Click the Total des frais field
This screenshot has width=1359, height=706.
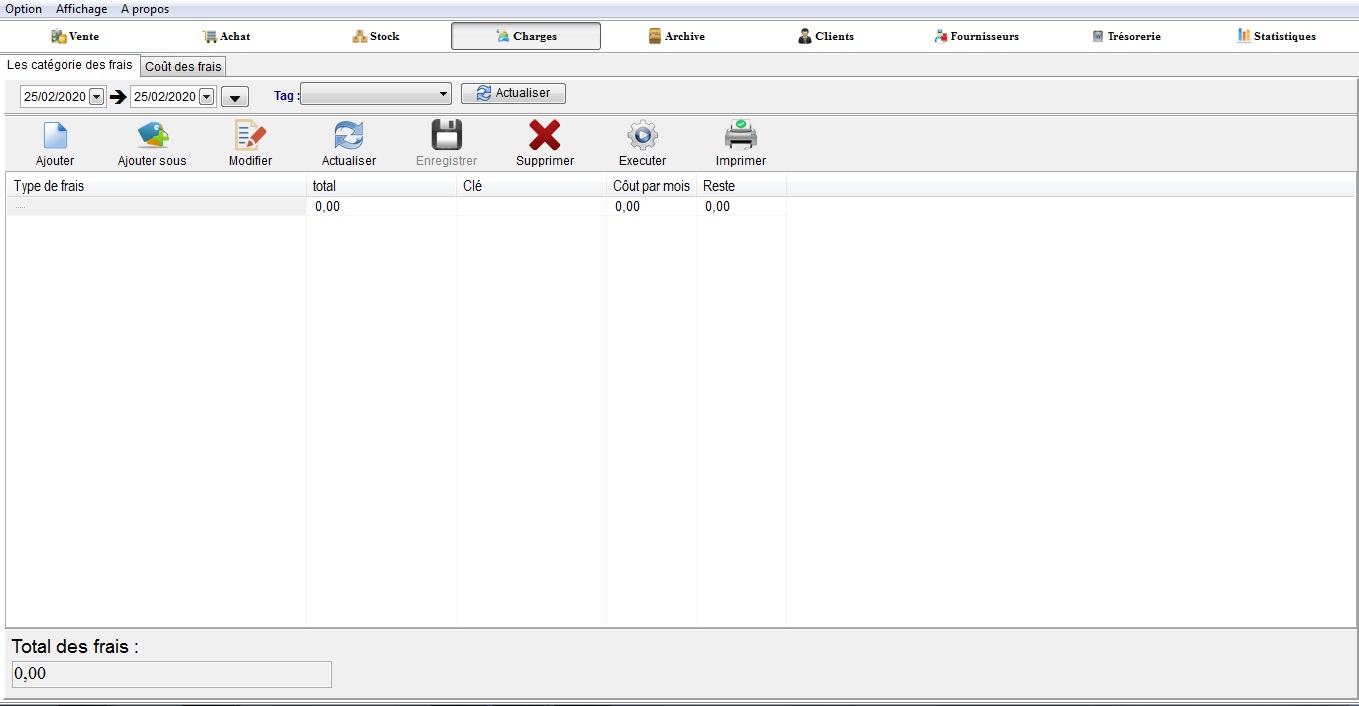pos(171,674)
